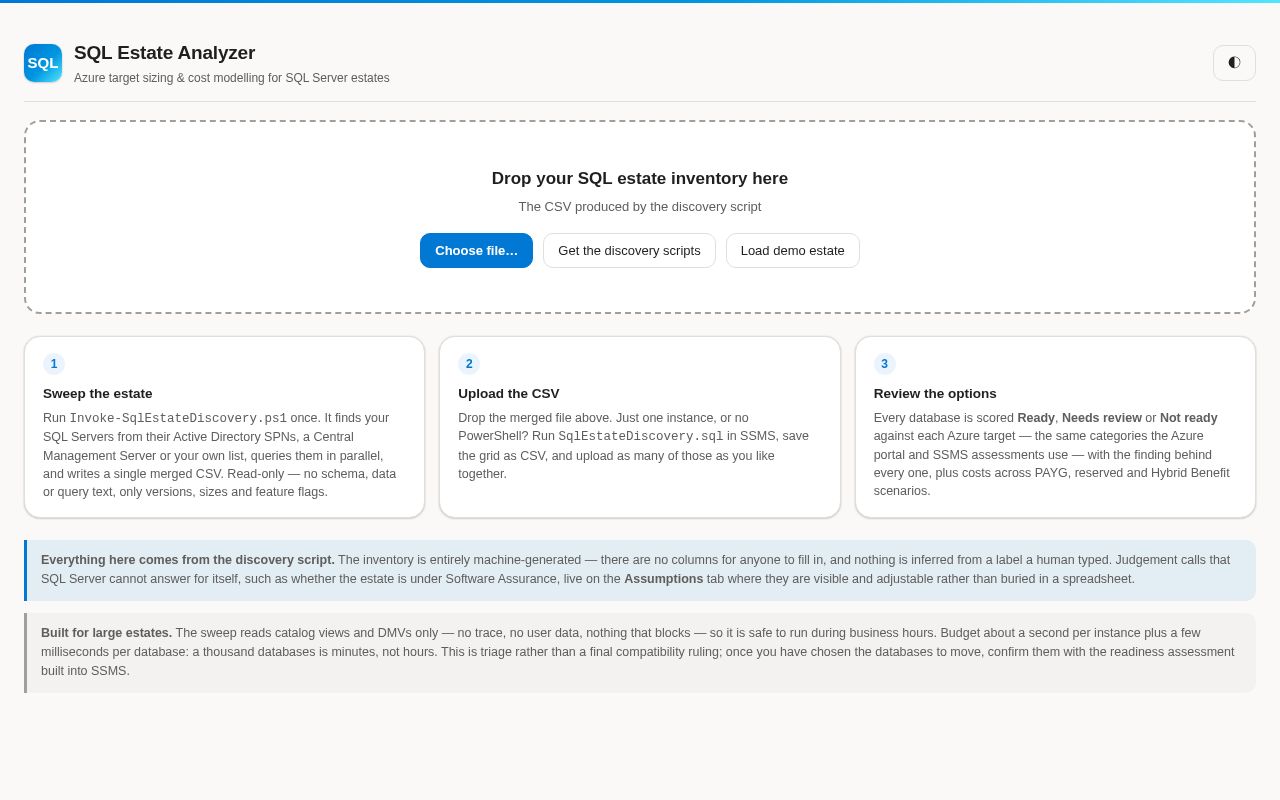Click the SQL Estate Analyzer logo icon
The width and height of the screenshot is (1280, 800).
point(43,63)
